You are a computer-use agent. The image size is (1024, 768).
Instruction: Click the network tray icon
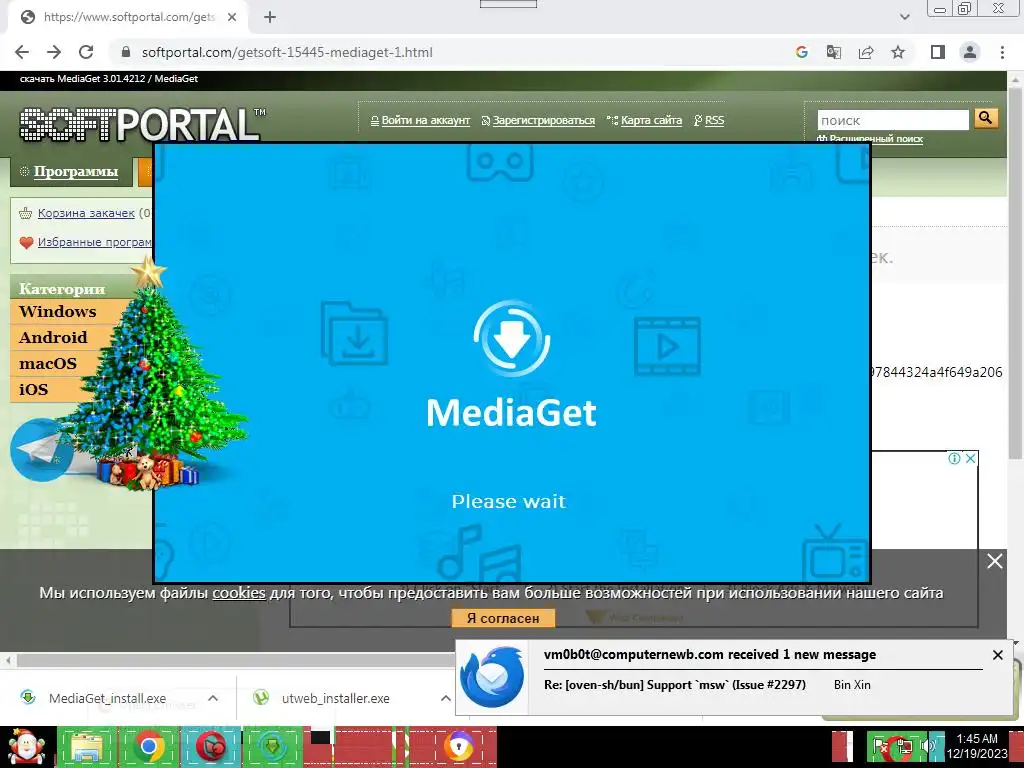coord(904,746)
